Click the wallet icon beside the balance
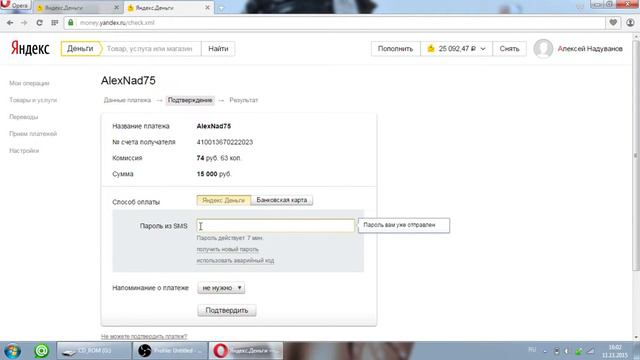 (431, 49)
